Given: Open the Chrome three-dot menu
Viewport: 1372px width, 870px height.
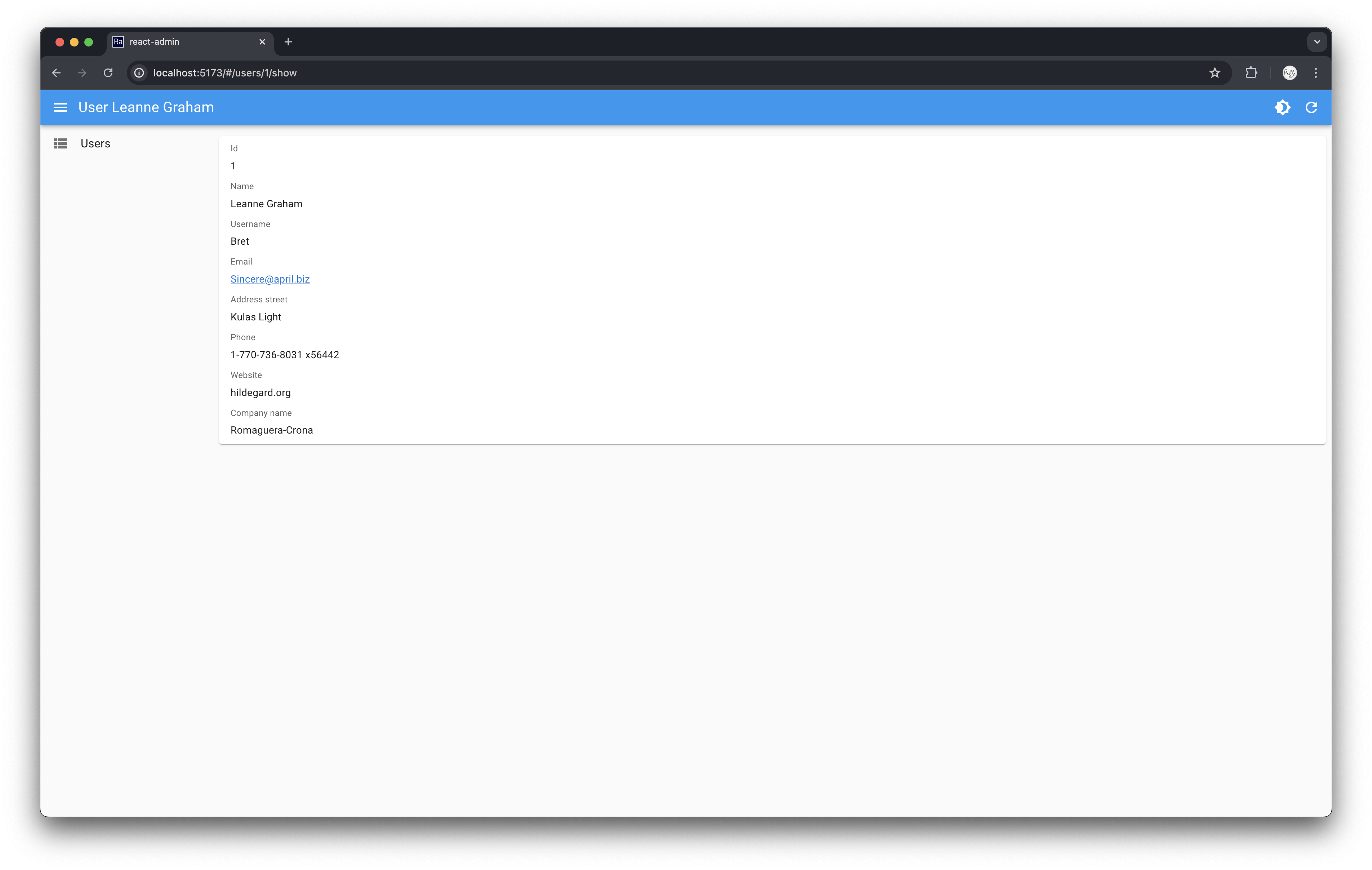Looking at the screenshot, I should [x=1315, y=73].
